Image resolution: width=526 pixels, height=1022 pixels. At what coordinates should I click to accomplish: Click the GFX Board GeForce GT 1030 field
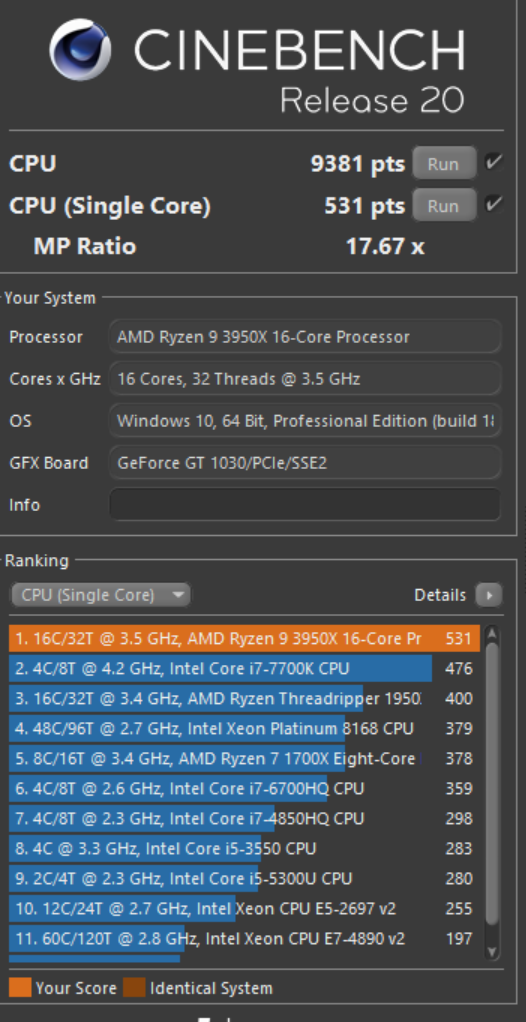click(305, 463)
